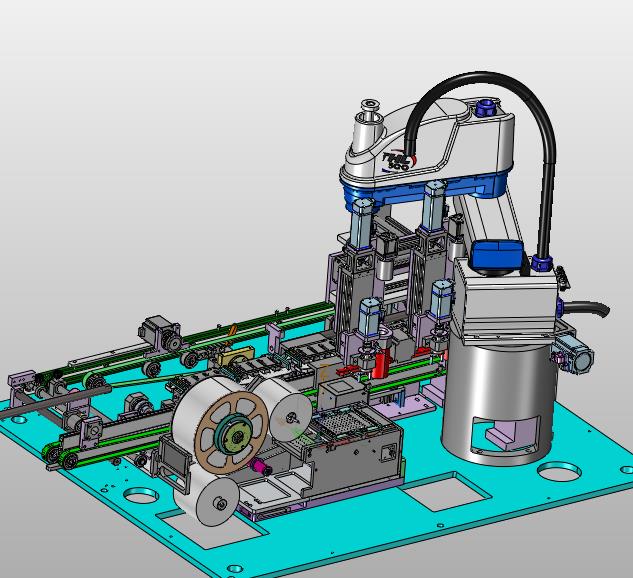Select the blue cover on top of the robot base
The width and height of the screenshot is (633, 578).
[x=497, y=255]
